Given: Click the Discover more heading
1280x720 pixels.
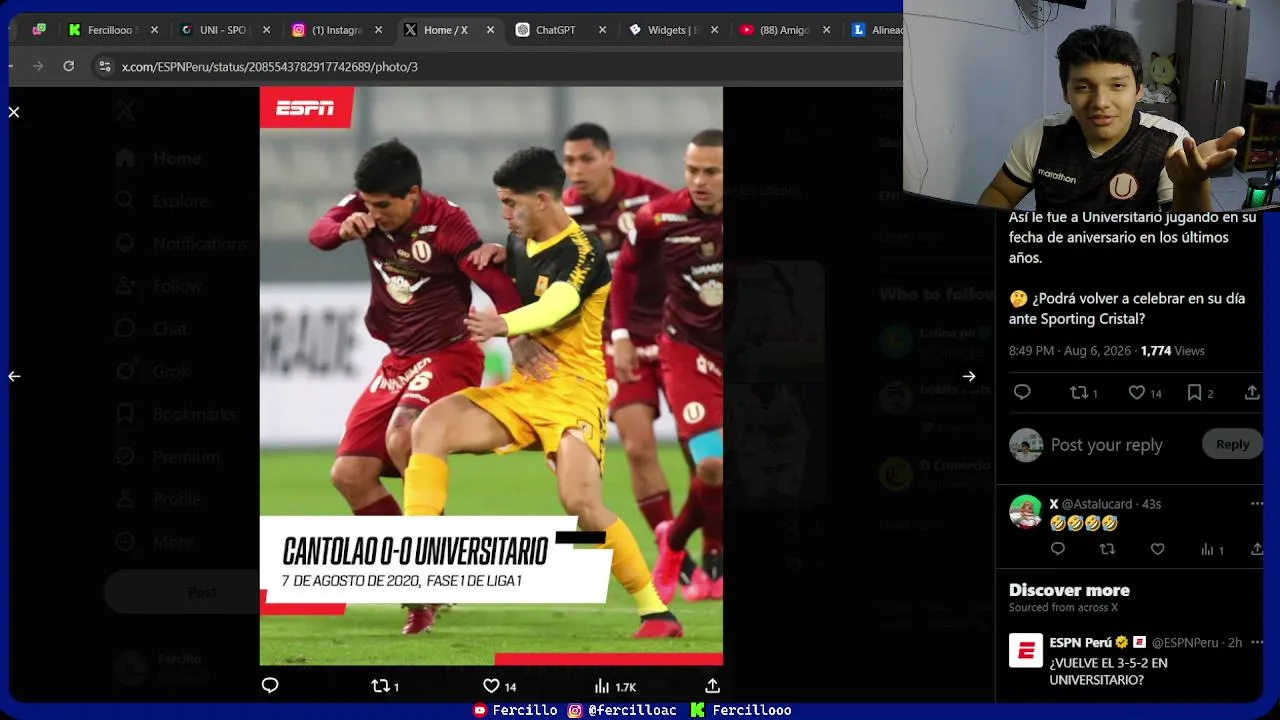Looking at the screenshot, I should [1069, 590].
